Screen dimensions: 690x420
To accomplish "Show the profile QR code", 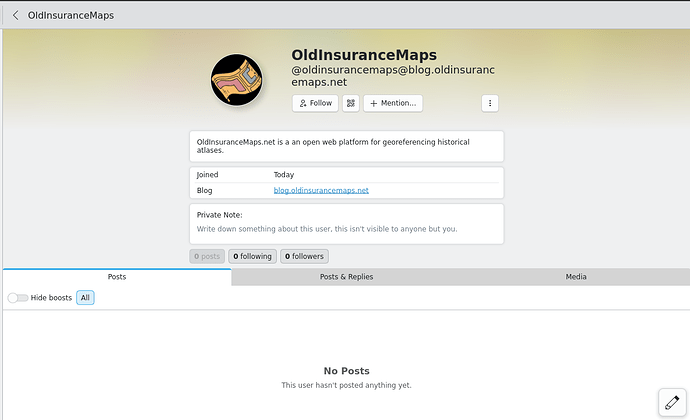I will [351, 103].
